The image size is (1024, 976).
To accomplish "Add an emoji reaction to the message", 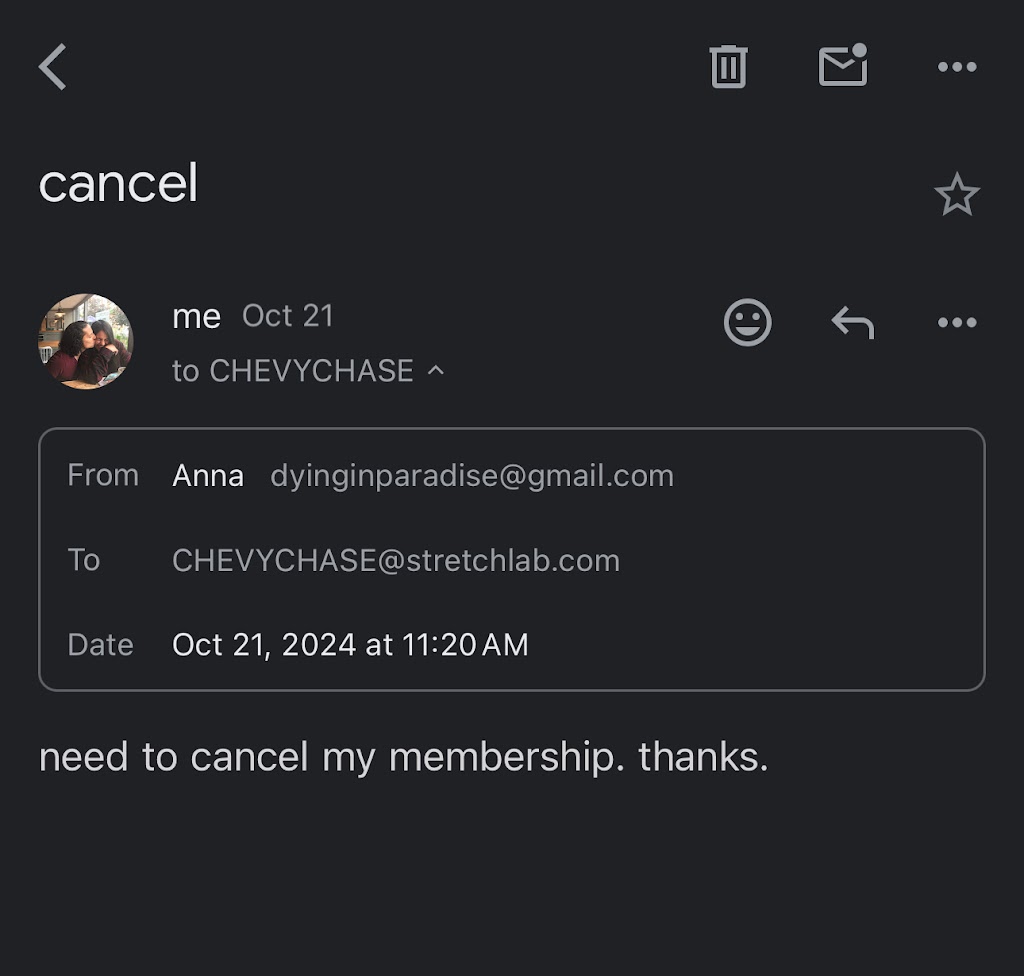I will 747,323.
